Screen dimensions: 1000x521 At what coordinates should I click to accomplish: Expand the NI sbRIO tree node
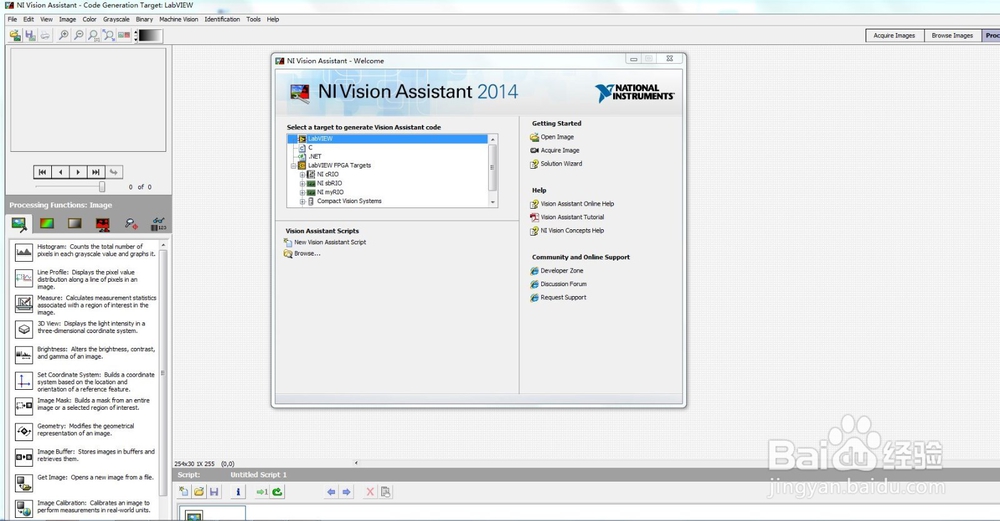[302, 183]
